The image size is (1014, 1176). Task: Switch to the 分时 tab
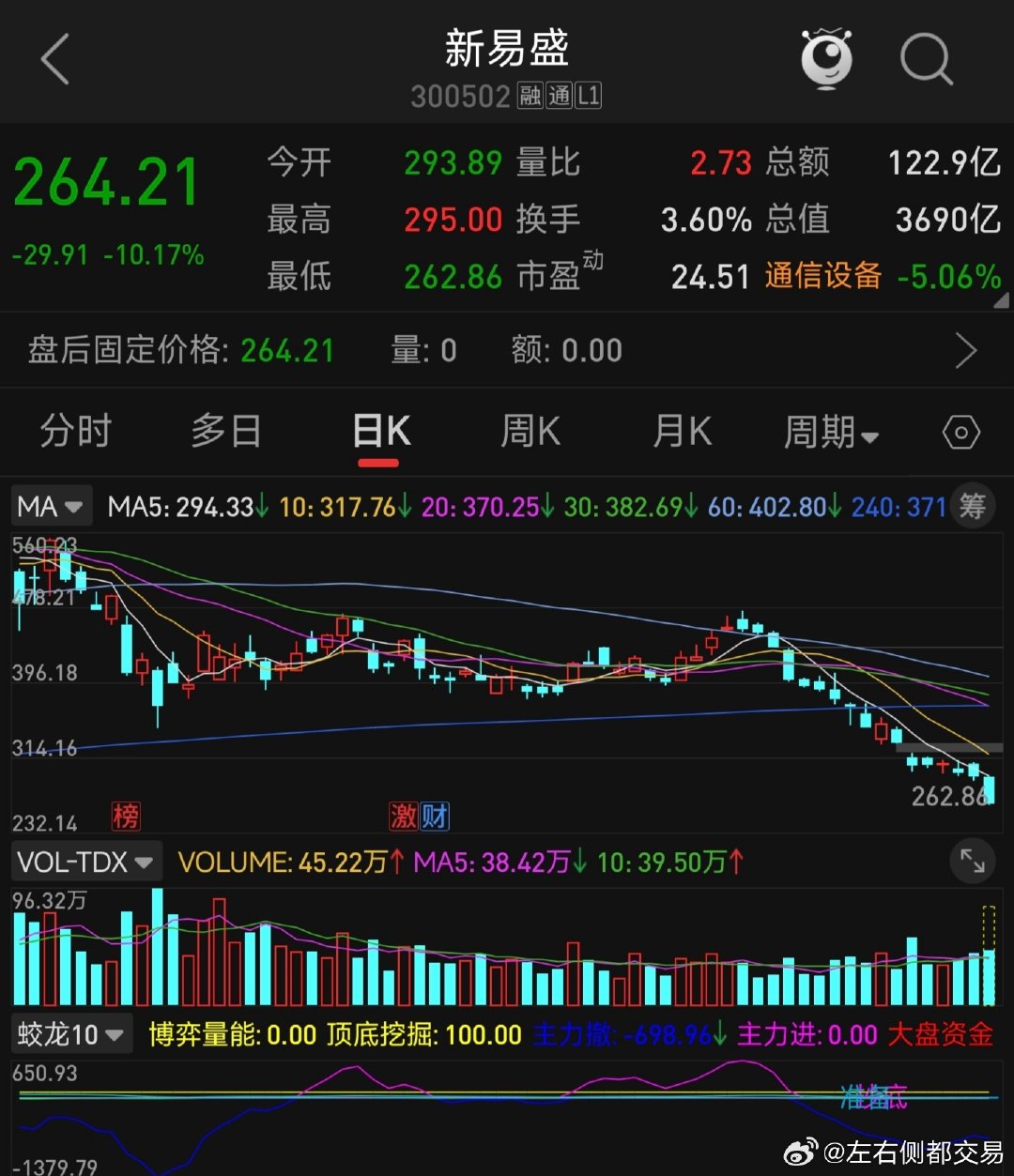(76, 432)
